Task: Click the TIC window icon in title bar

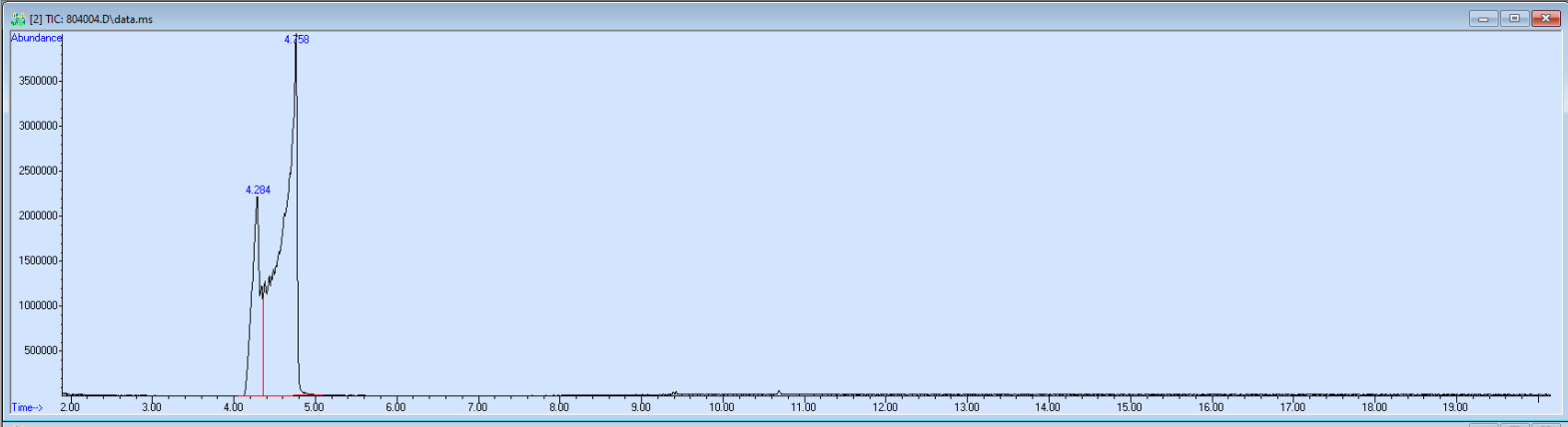Action: click(18, 19)
